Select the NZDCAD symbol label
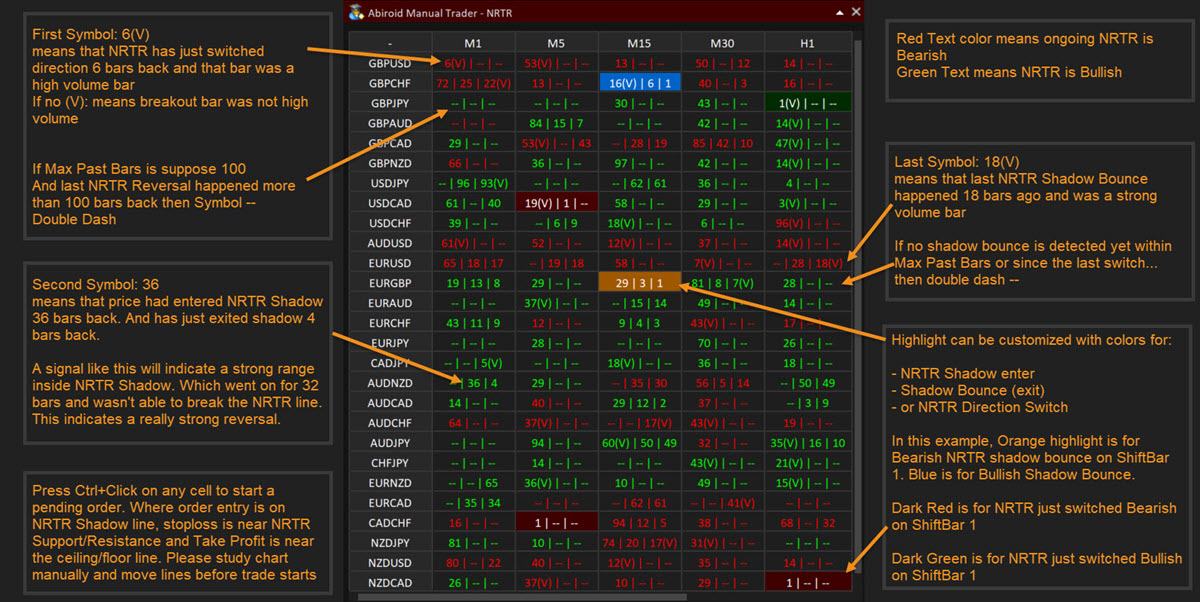The width and height of the screenshot is (1200, 602). [390, 583]
